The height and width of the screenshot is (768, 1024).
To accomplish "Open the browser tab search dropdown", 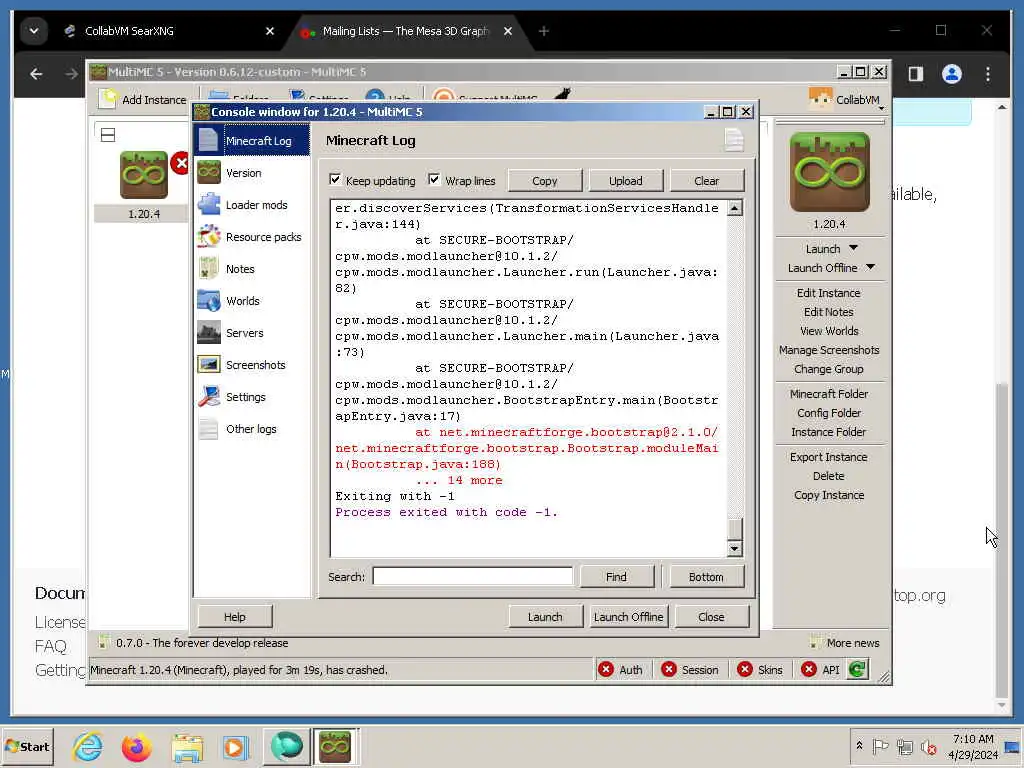I will coord(34,31).
